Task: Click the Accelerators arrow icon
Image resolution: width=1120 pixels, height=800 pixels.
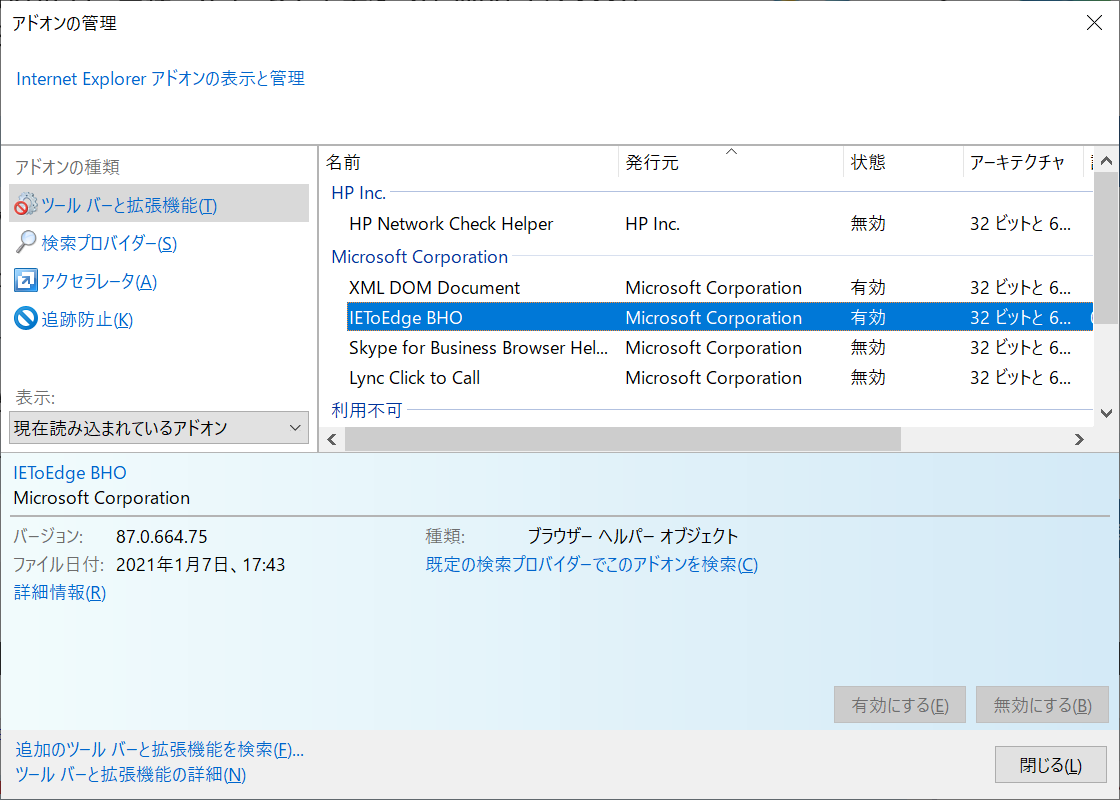Action: click(x=26, y=281)
